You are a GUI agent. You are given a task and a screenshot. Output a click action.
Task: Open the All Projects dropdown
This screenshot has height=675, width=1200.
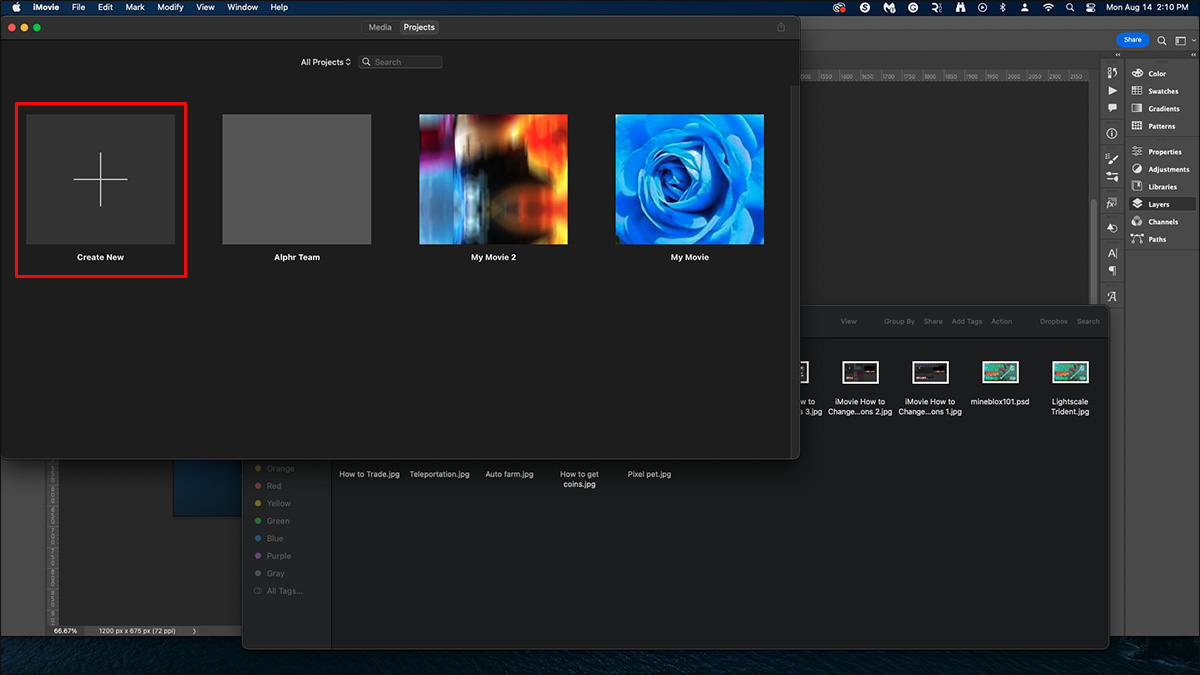pyautogui.click(x=325, y=61)
